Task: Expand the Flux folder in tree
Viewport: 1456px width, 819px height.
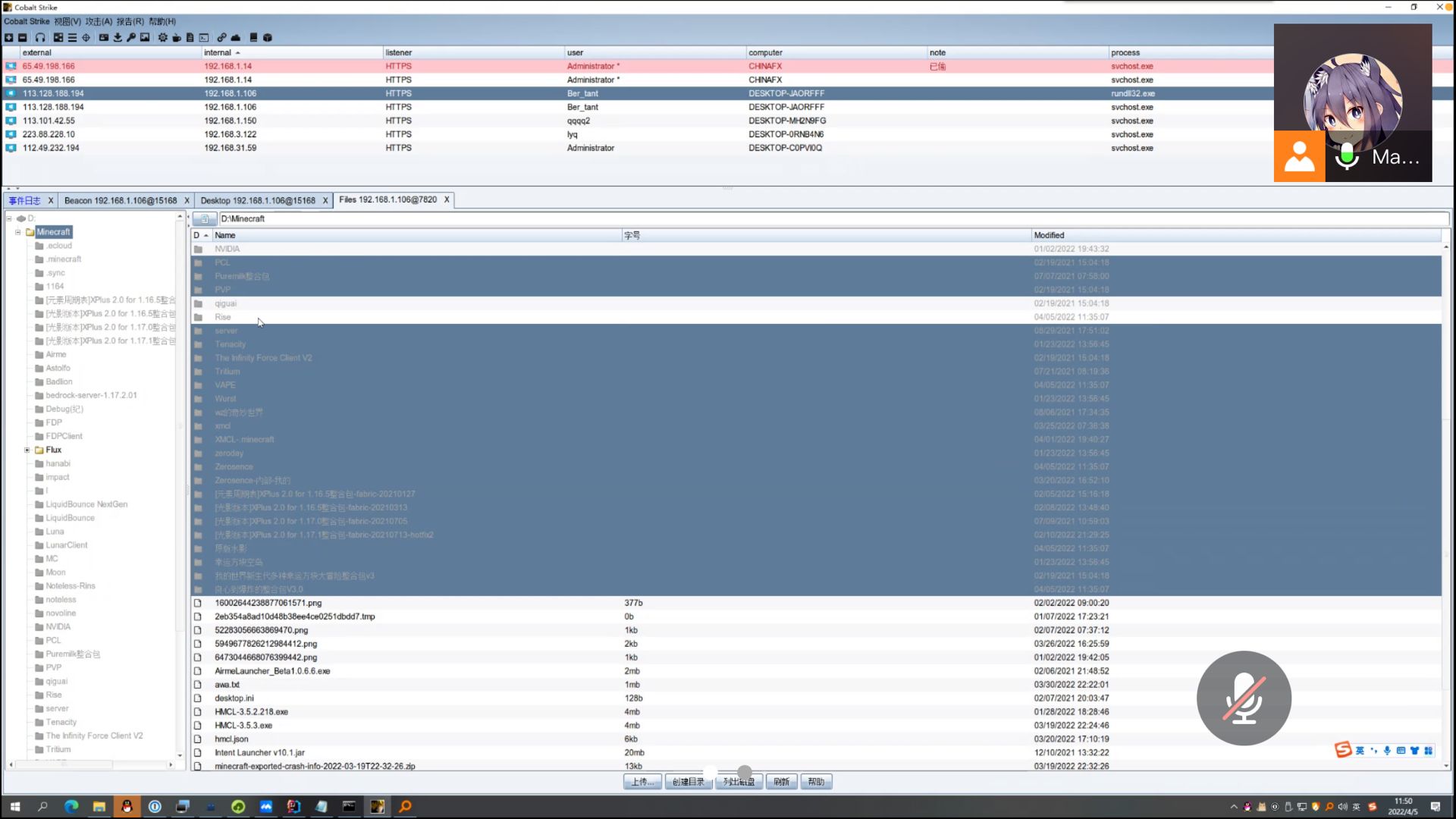Action: click(x=27, y=450)
